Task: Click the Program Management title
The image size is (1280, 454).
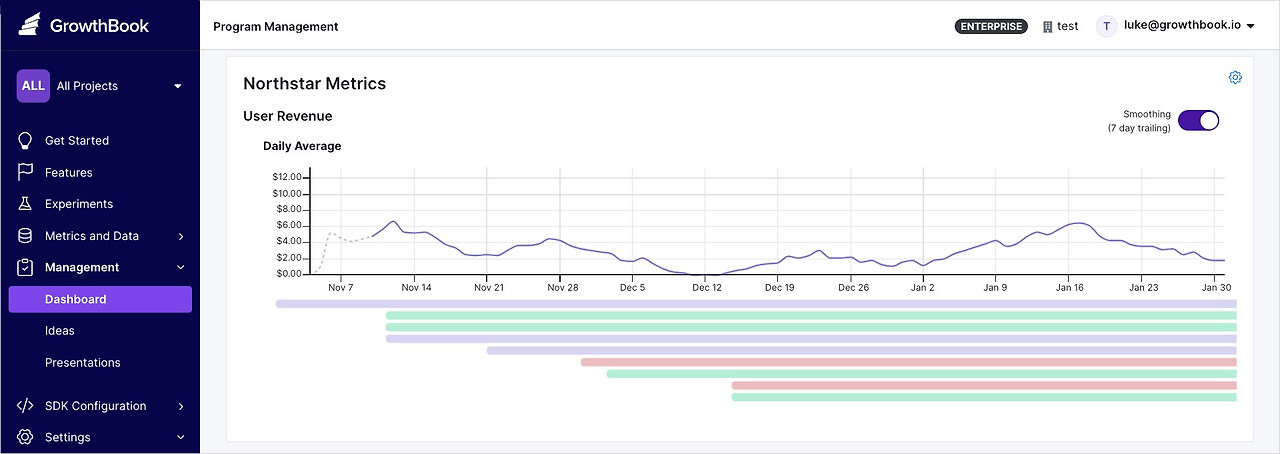Action: [276, 27]
